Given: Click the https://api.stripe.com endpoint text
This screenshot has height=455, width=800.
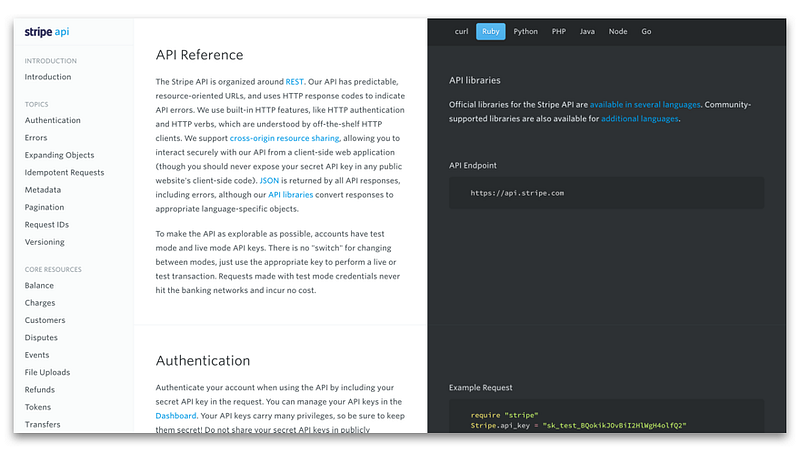Looking at the screenshot, I should click(517, 193).
